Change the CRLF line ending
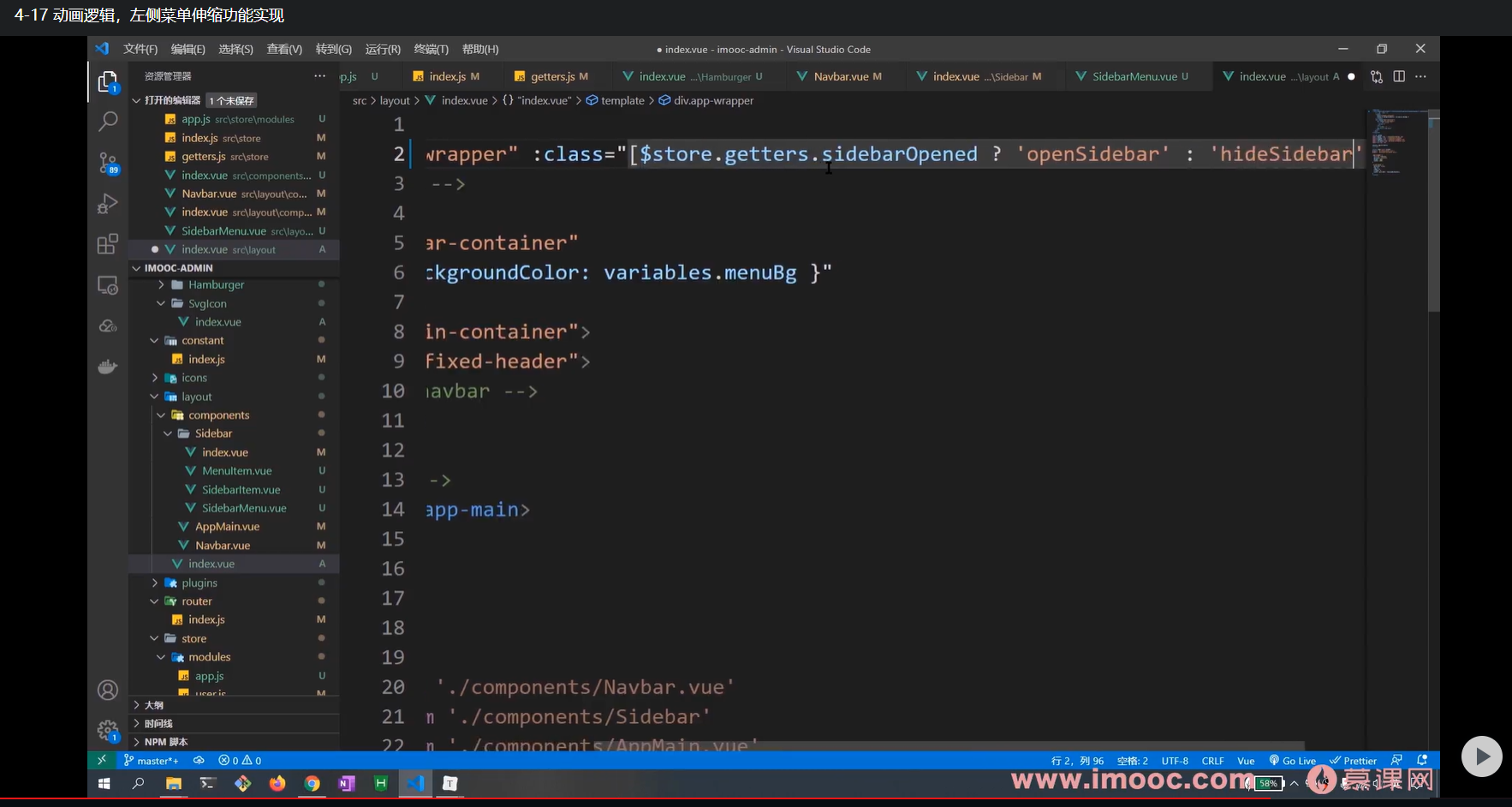This screenshot has width=1512, height=807. [1212, 760]
